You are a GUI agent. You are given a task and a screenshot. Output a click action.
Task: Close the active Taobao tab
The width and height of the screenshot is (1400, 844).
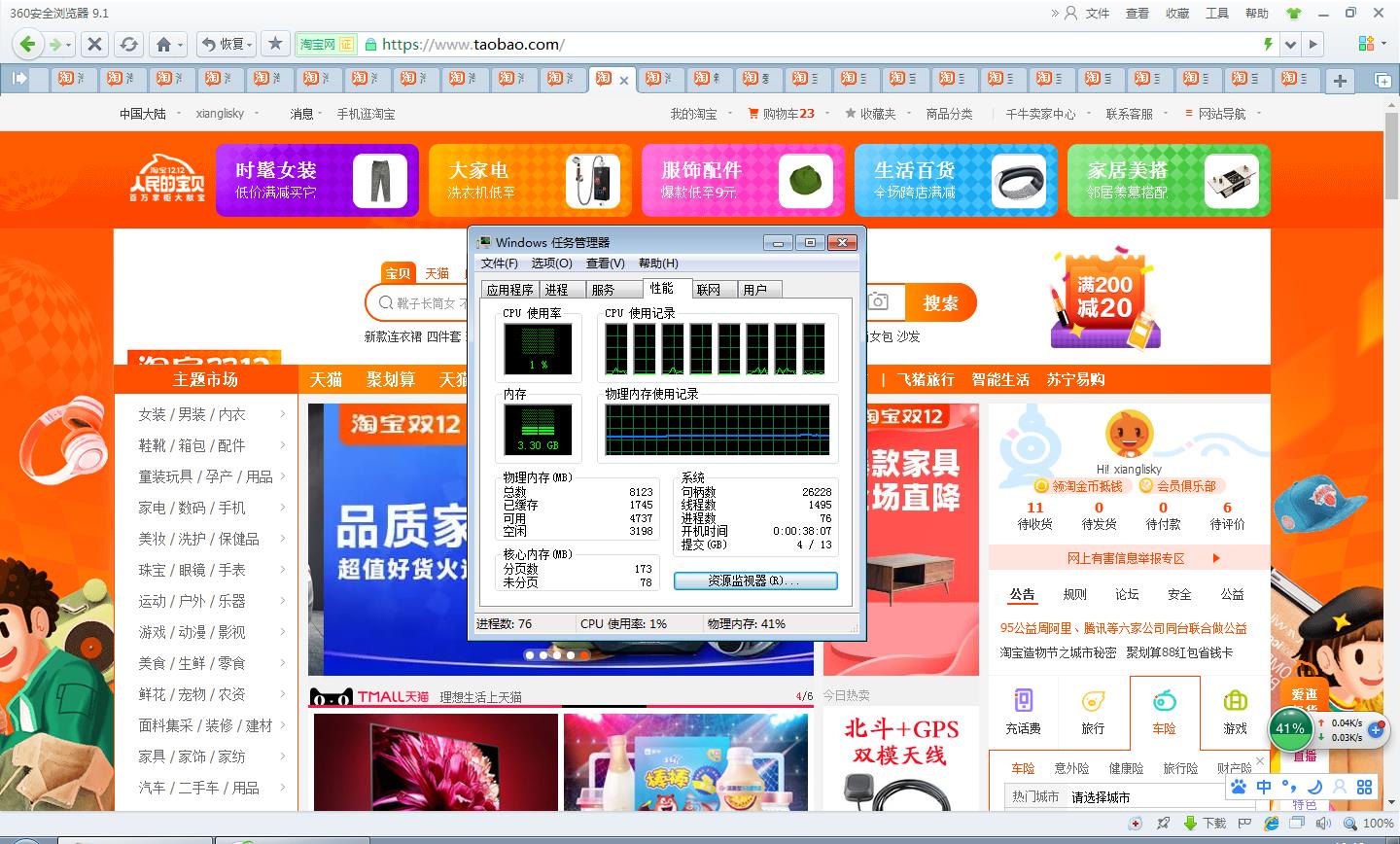tap(624, 81)
